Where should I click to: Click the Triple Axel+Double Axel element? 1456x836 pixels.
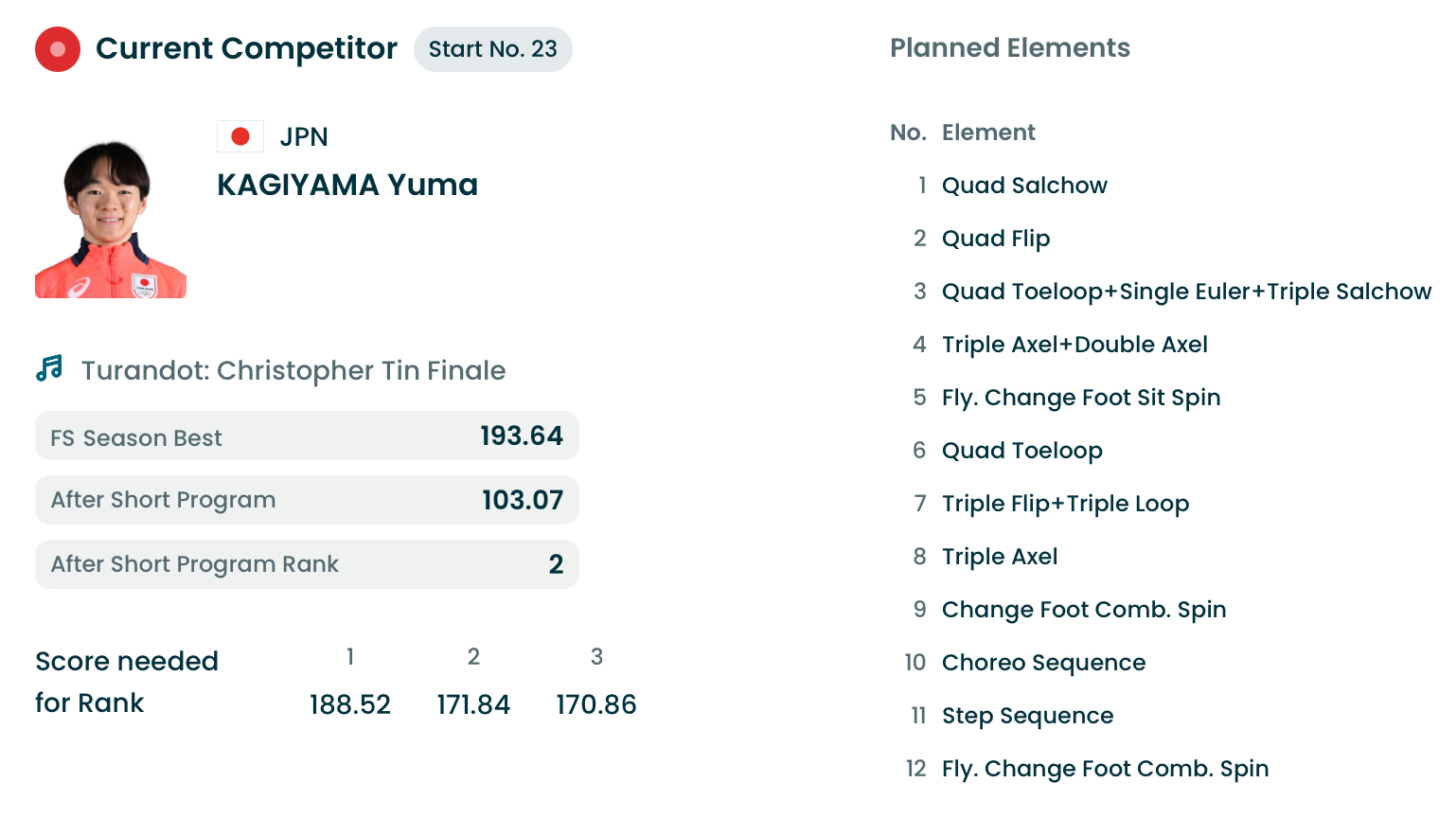(1074, 345)
